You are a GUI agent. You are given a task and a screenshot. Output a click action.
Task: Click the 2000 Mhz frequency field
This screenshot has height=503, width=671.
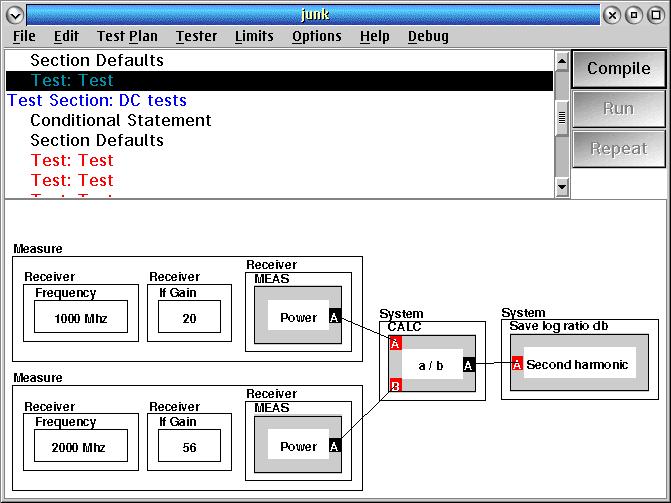point(81,446)
